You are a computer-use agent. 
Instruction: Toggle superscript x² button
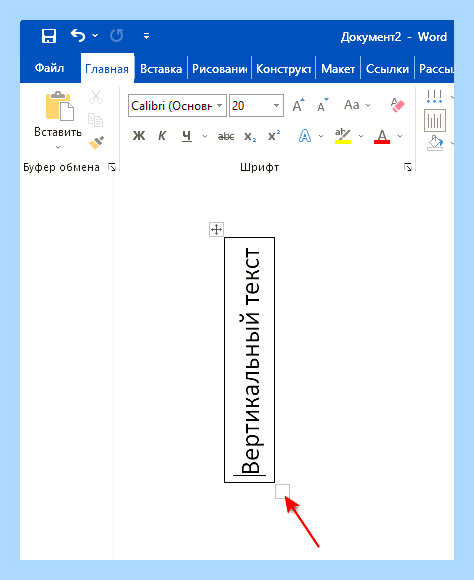pos(274,136)
